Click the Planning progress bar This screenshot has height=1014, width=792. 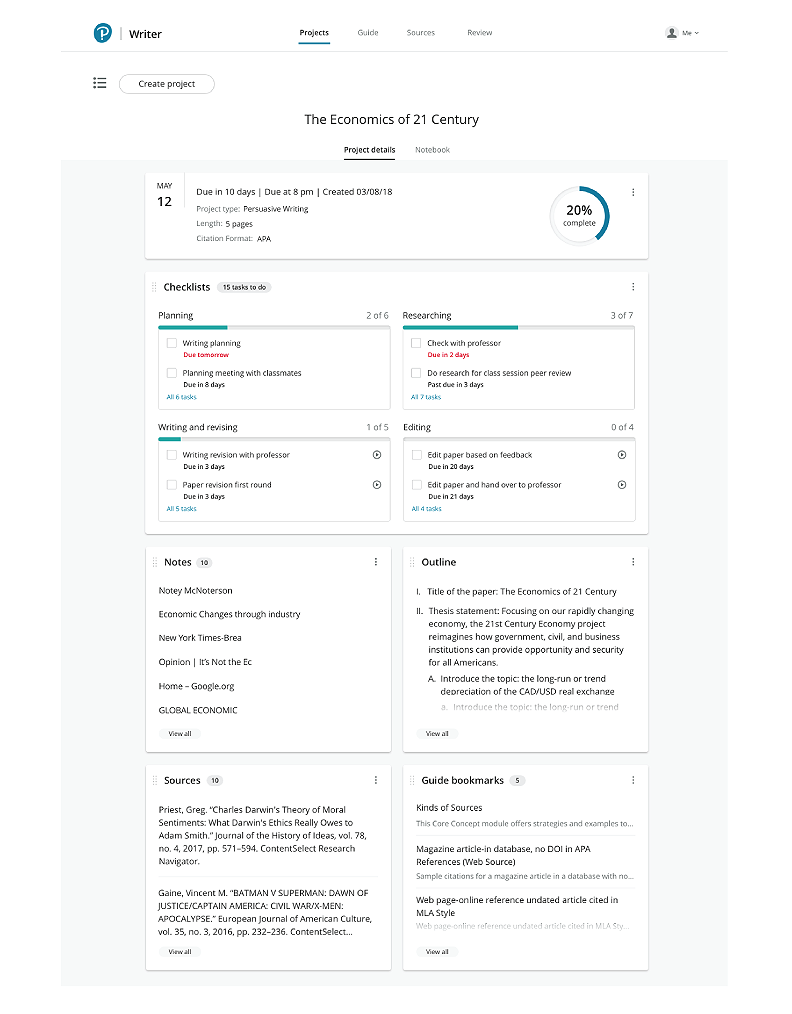(x=274, y=327)
